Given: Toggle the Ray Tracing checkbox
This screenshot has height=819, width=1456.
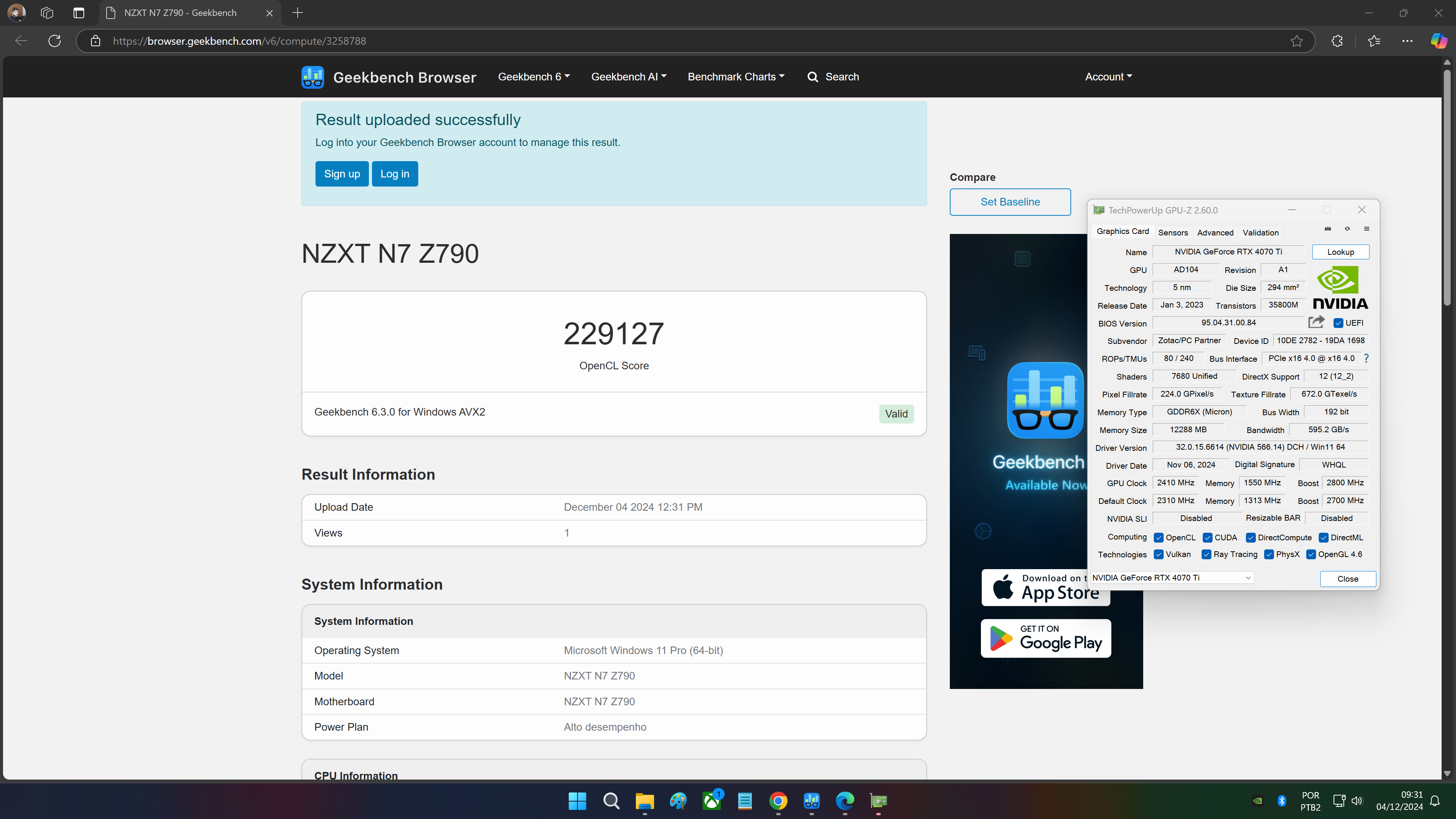Looking at the screenshot, I should click(1206, 554).
